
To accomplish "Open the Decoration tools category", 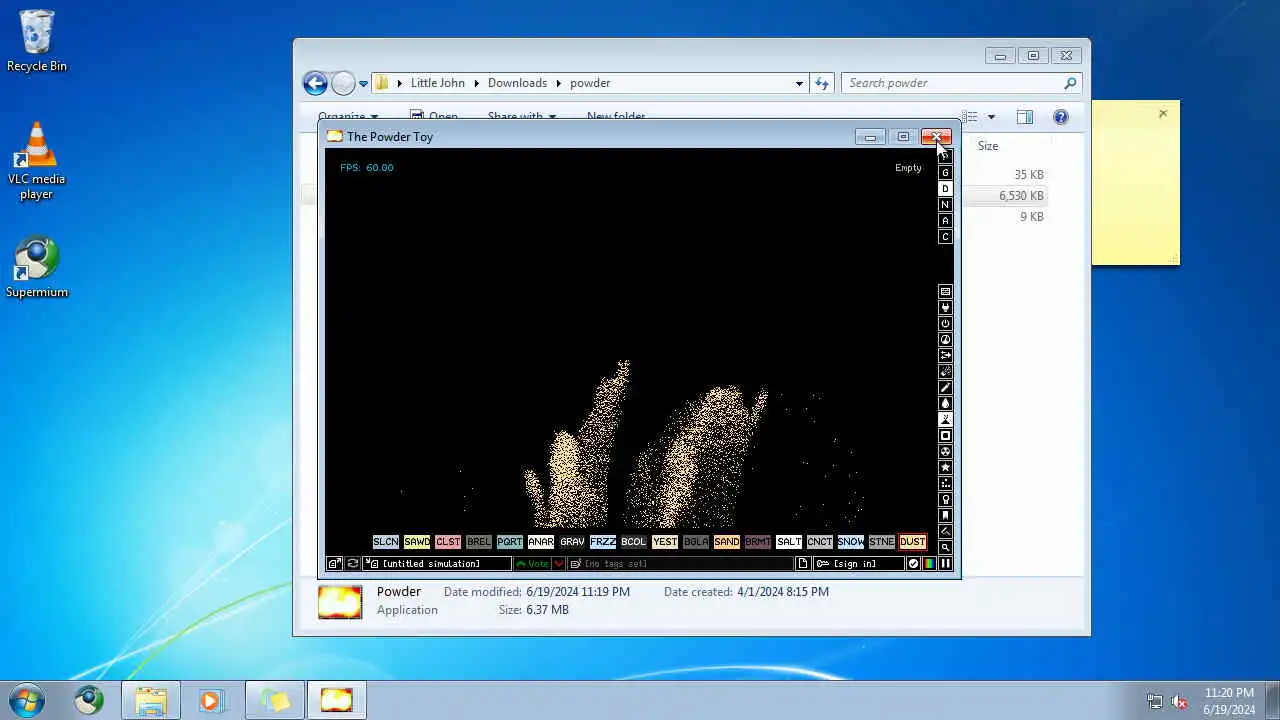I will (x=945, y=532).
